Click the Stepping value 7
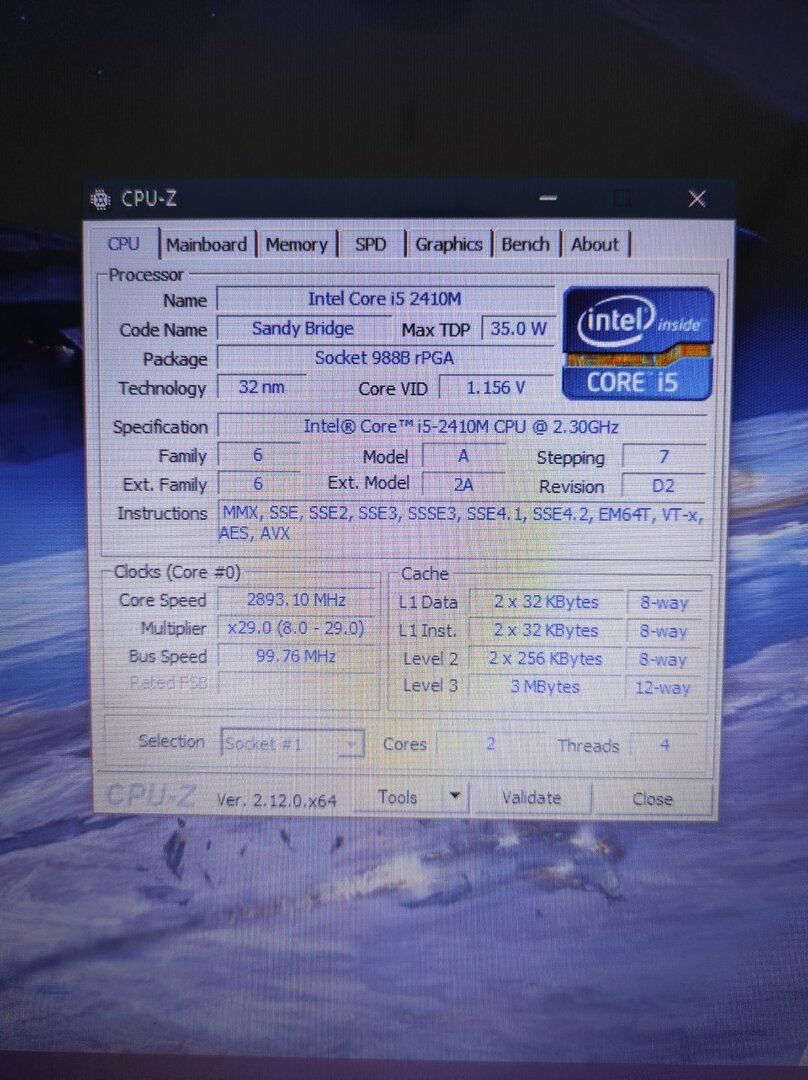The width and height of the screenshot is (808, 1080). (x=663, y=457)
